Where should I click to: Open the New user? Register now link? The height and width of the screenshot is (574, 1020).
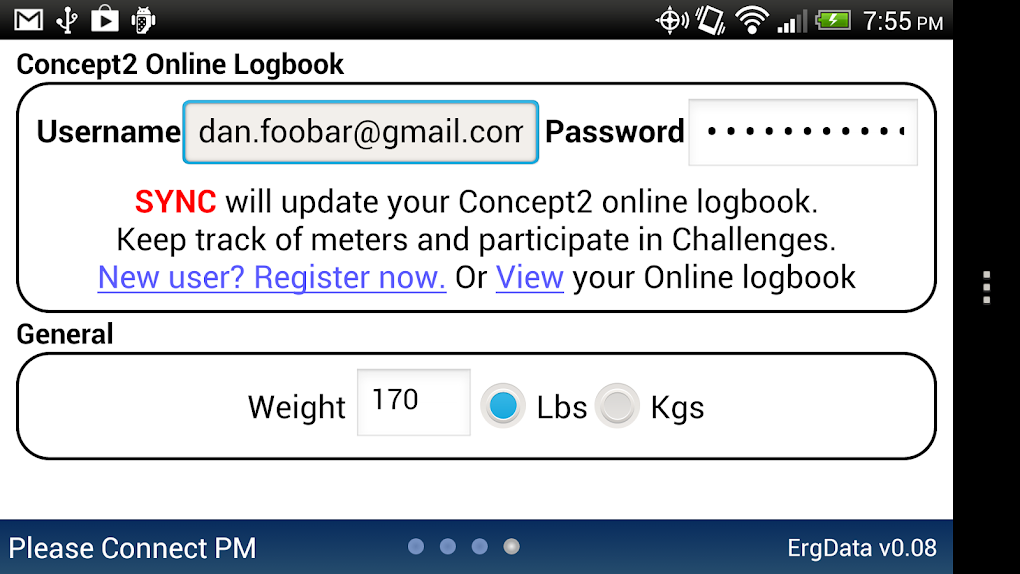272,277
